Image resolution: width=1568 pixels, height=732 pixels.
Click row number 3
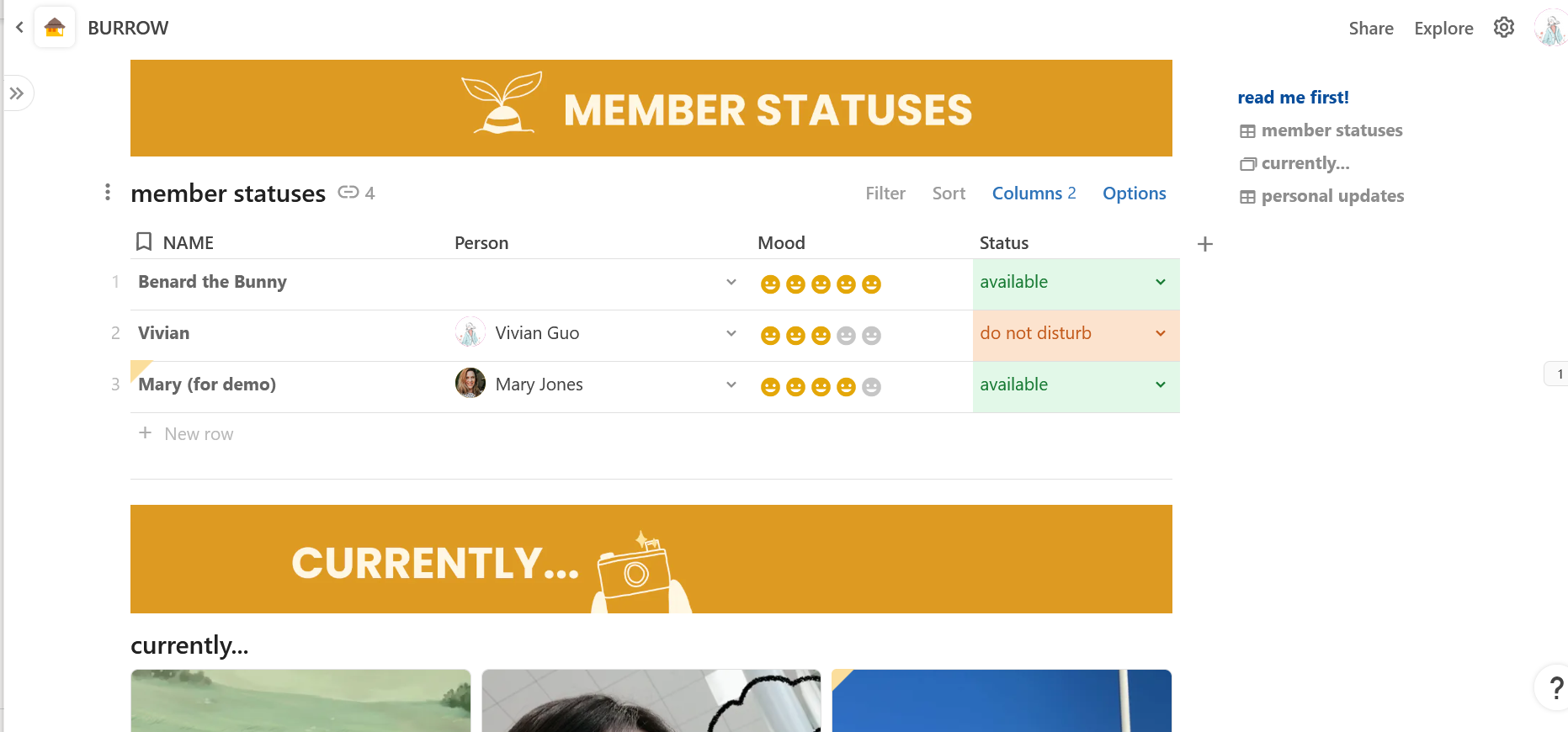[x=115, y=385]
